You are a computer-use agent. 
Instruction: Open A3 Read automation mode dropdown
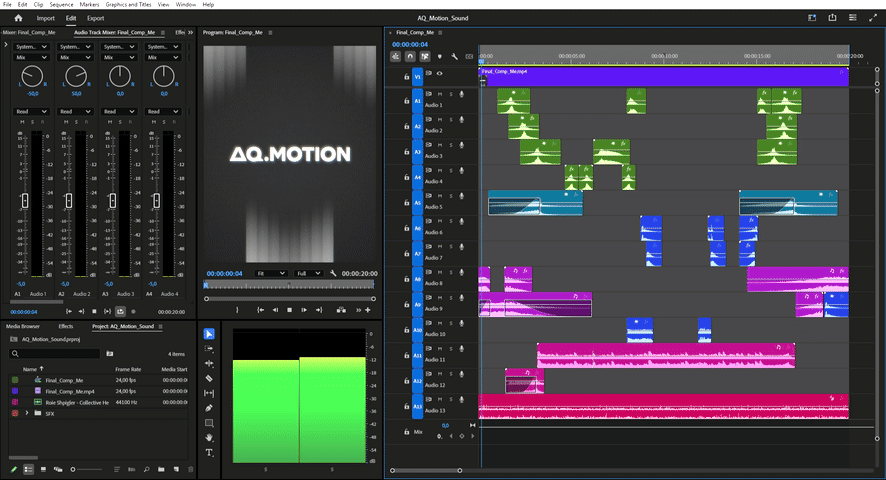coord(119,111)
